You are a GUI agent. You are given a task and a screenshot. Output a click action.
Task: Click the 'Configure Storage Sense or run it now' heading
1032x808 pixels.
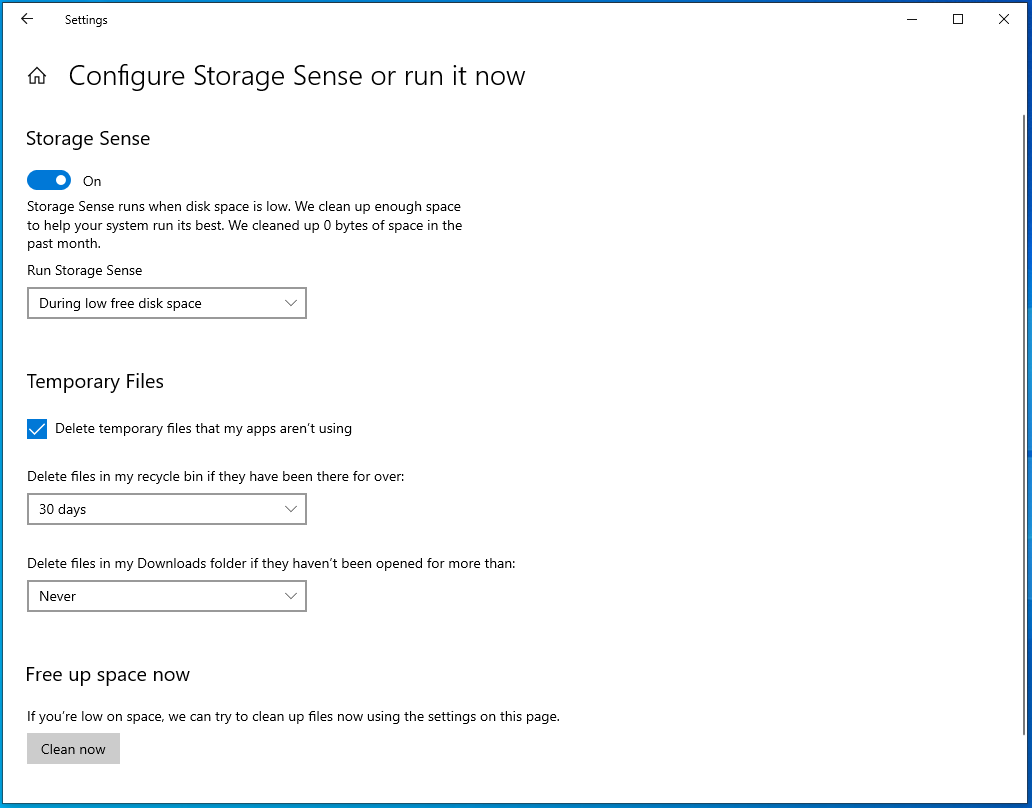click(x=297, y=76)
